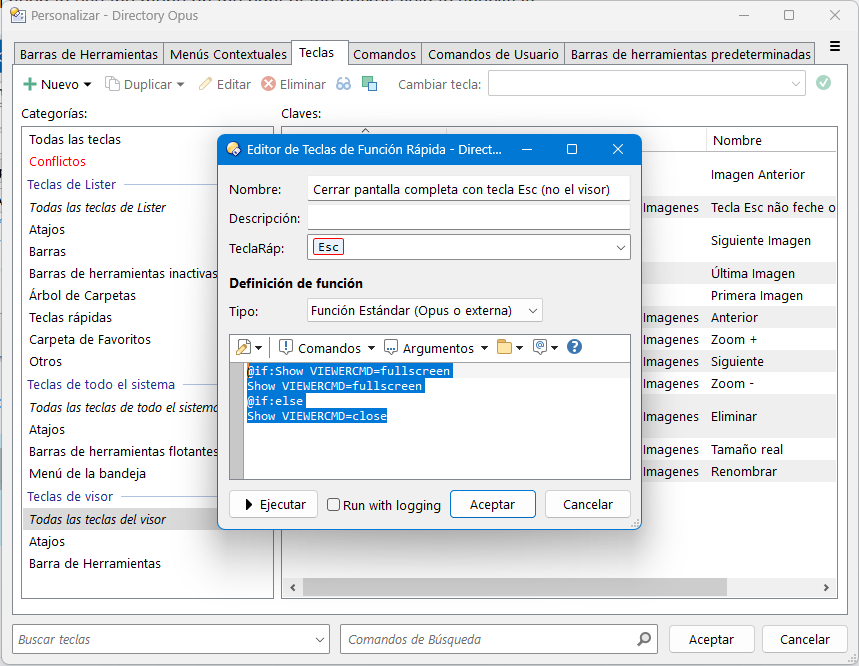This screenshot has width=859, height=666.
Task: Expand the Duplicar dropdown arrow
Action: [180, 85]
